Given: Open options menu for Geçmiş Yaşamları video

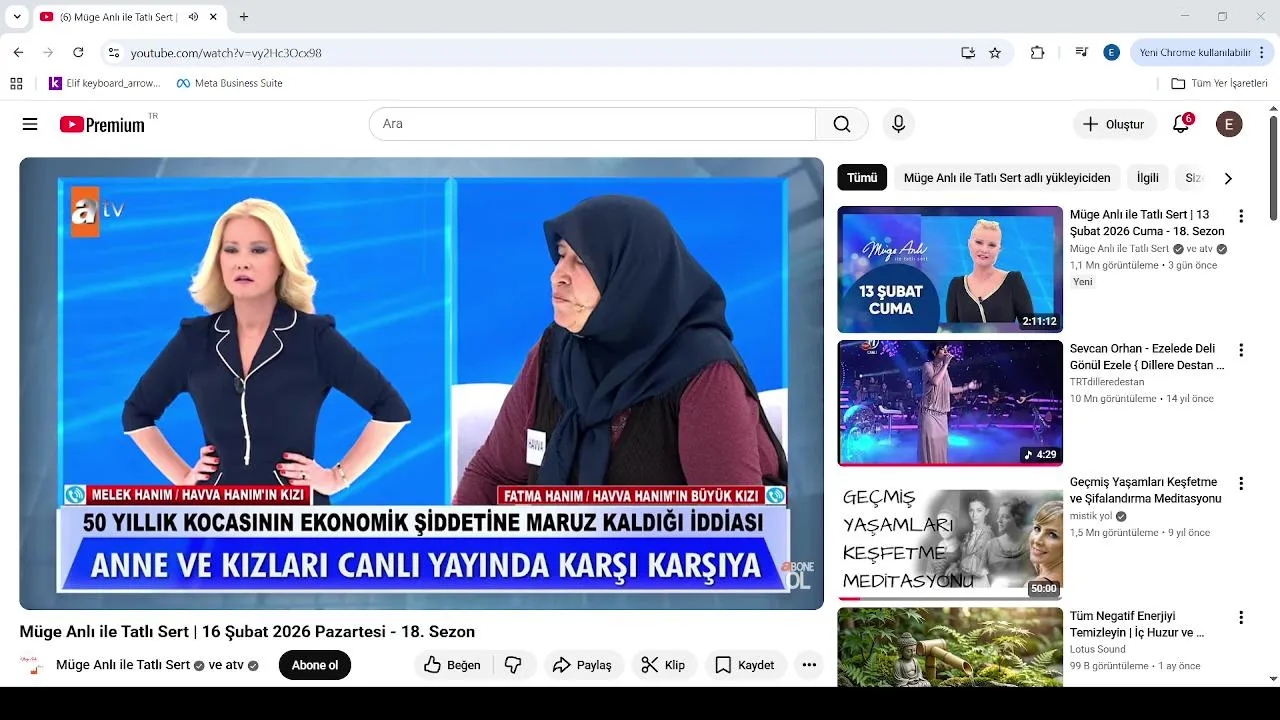Looking at the screenshot, I should [x=1241, y=484].
